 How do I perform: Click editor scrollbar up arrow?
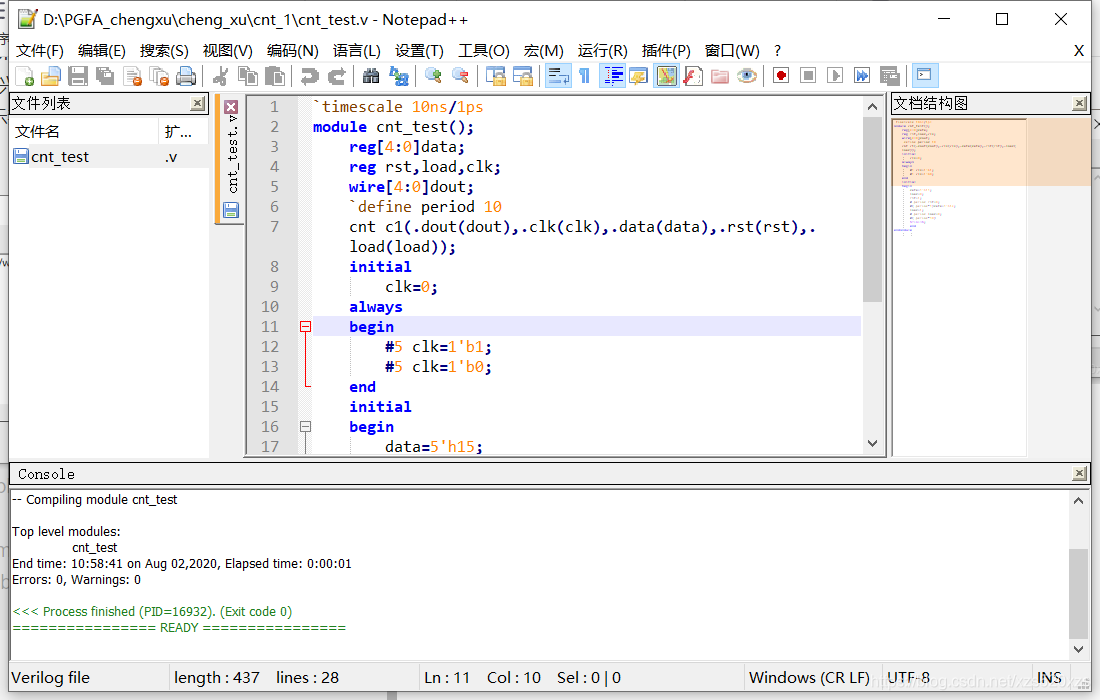(872, 107)
